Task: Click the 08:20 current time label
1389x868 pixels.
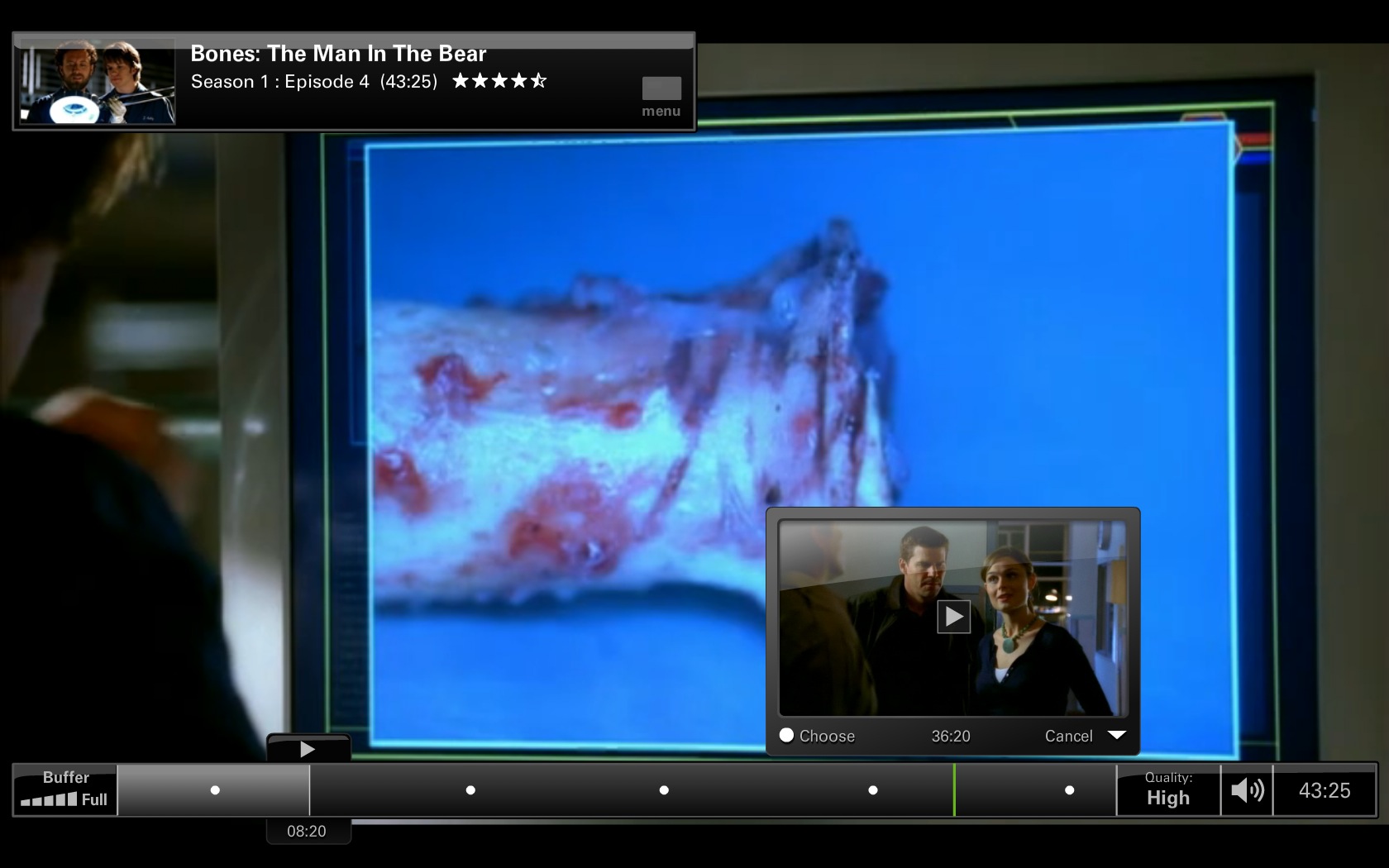Action: point(307,831)
